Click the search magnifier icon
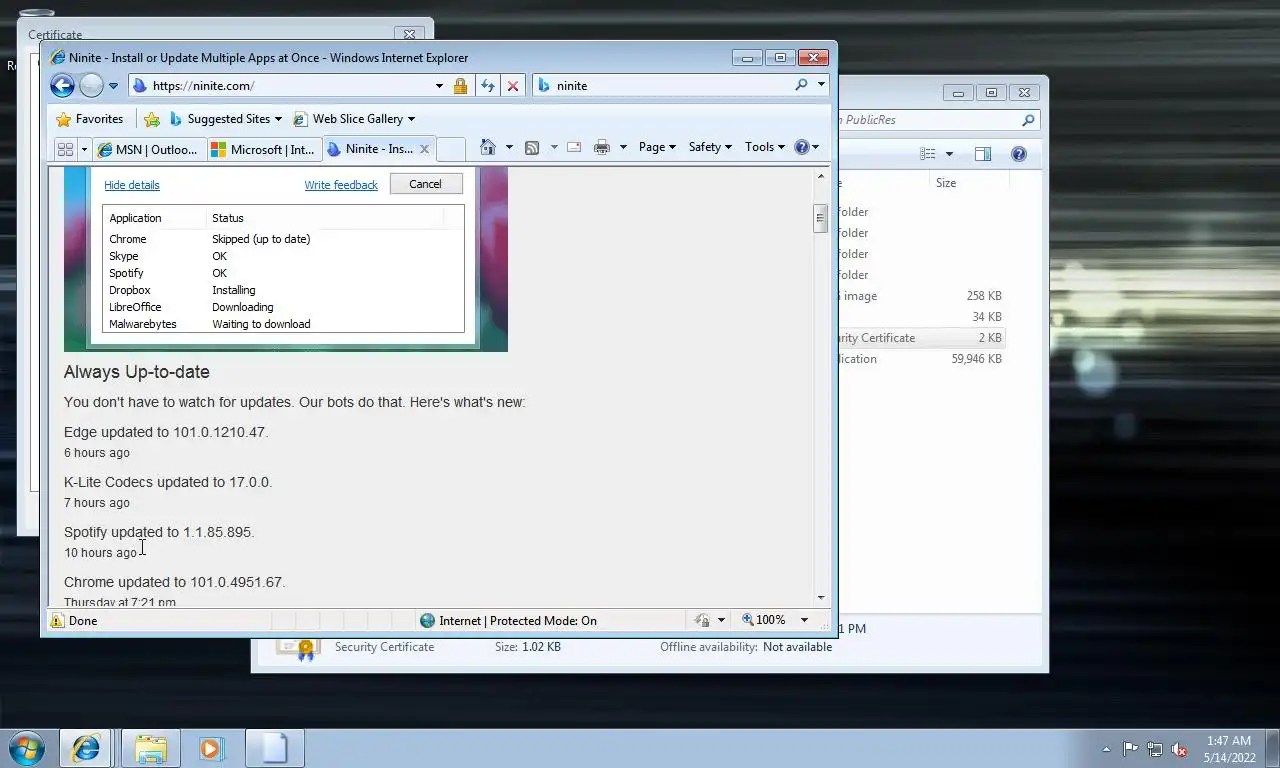 pos(801,85)
